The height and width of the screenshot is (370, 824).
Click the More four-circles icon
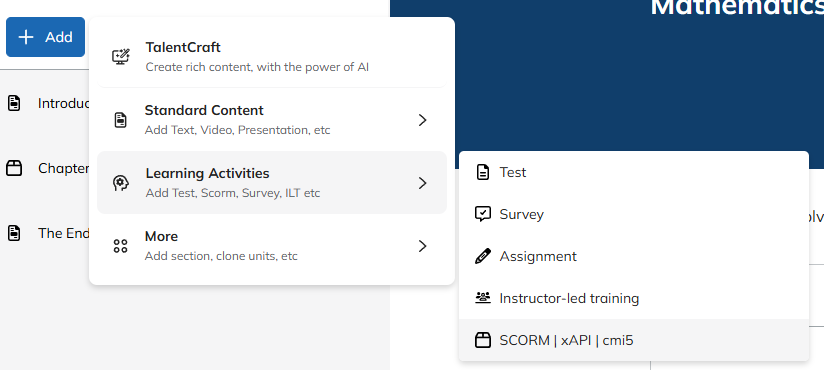pyautogui.click(x=120, y=246)
